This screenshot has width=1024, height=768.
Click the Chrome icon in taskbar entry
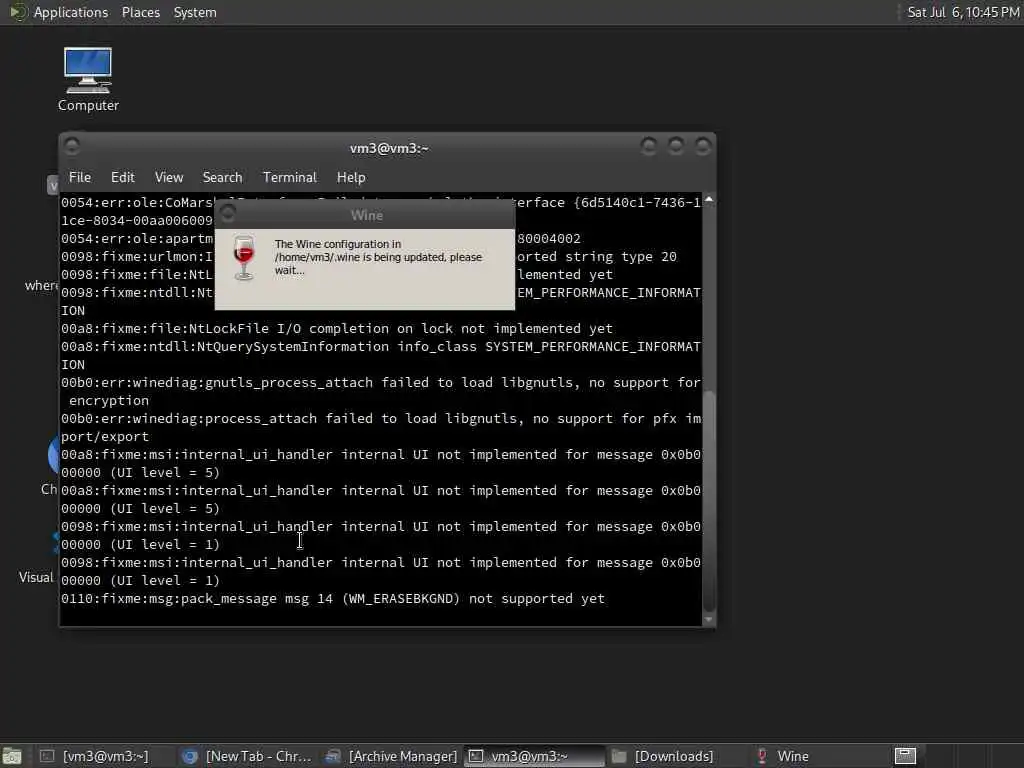pos(189,756)
